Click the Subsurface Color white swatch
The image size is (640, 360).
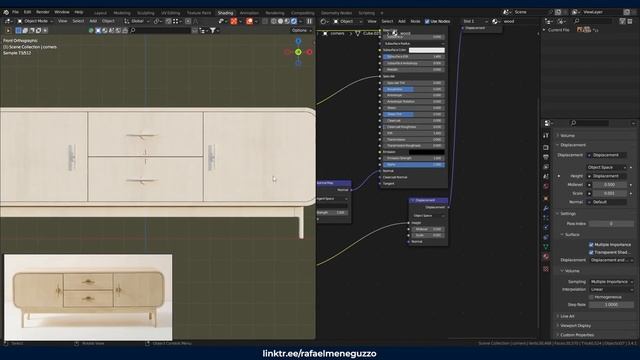pyautogui.click(x=427, y=50)
